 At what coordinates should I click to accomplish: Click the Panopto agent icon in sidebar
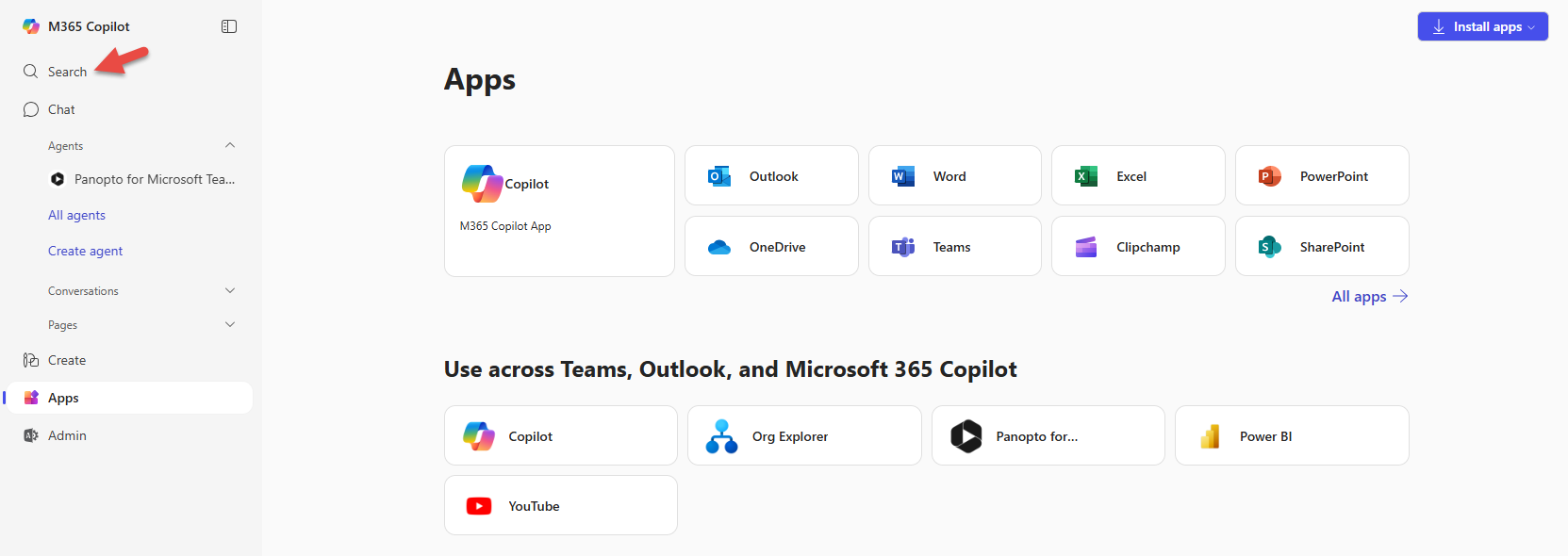coord(58,179)
